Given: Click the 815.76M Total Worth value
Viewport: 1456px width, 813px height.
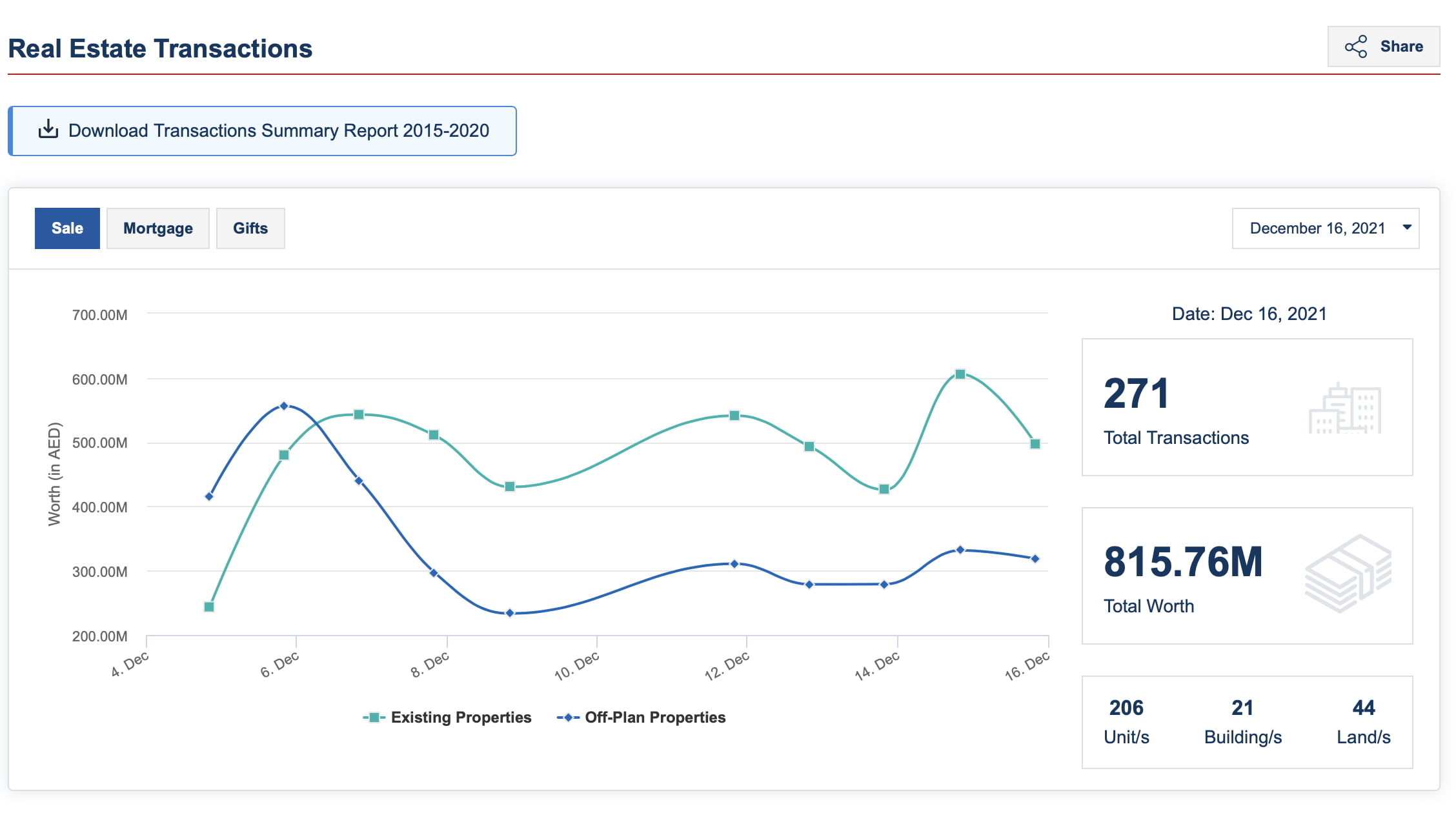Looking at the screenshot, I should (1183, 561).
